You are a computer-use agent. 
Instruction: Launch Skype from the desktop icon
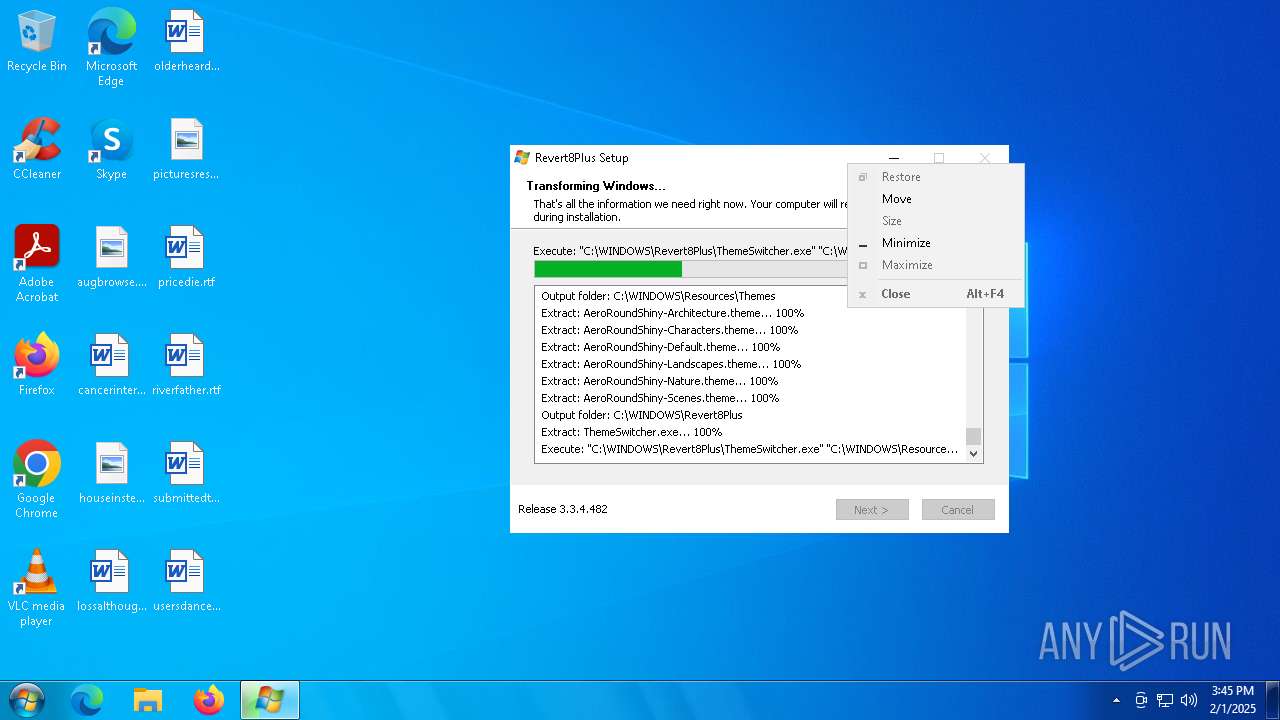[111, 150]
